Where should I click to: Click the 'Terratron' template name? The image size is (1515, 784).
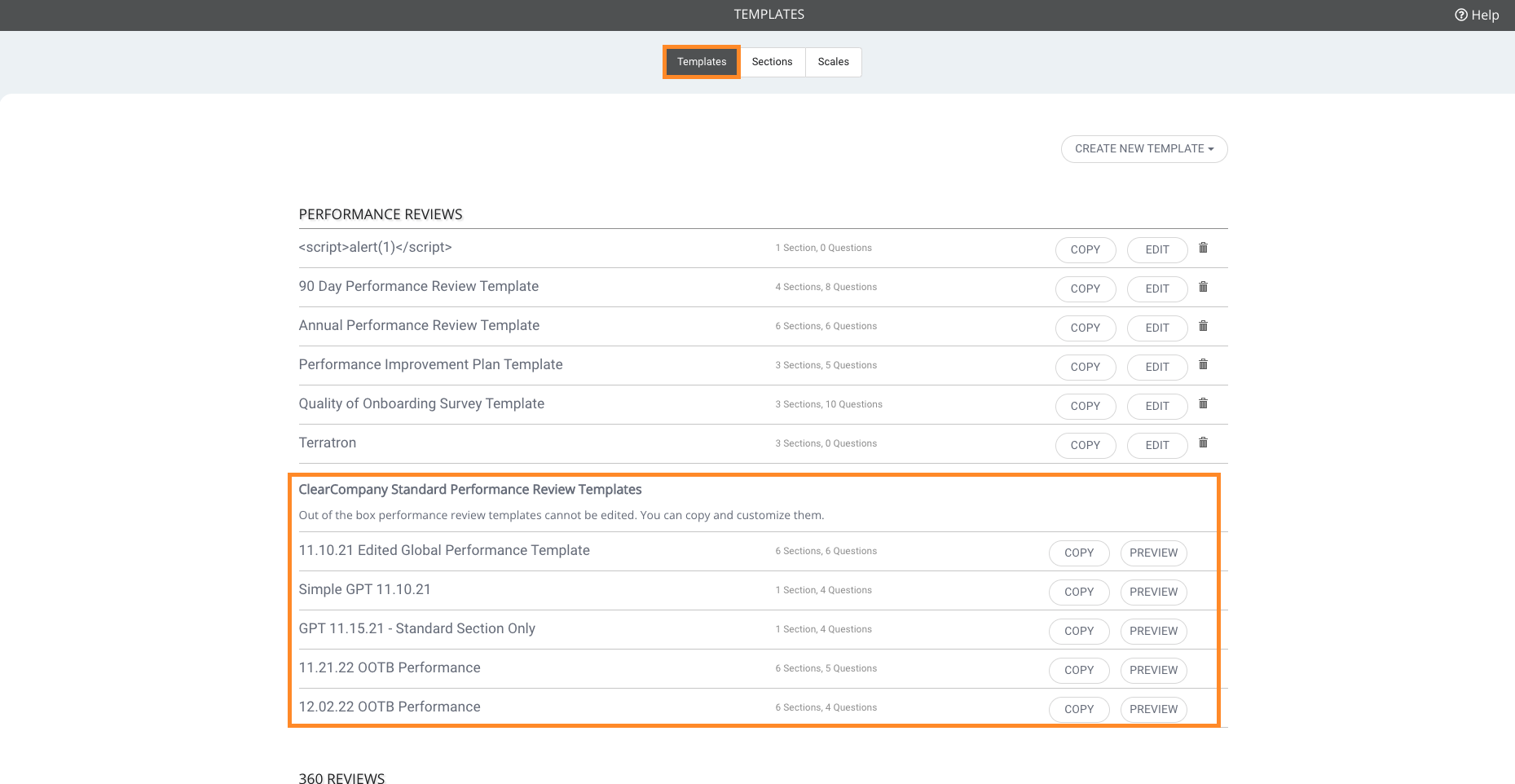(x=328, y=443)
